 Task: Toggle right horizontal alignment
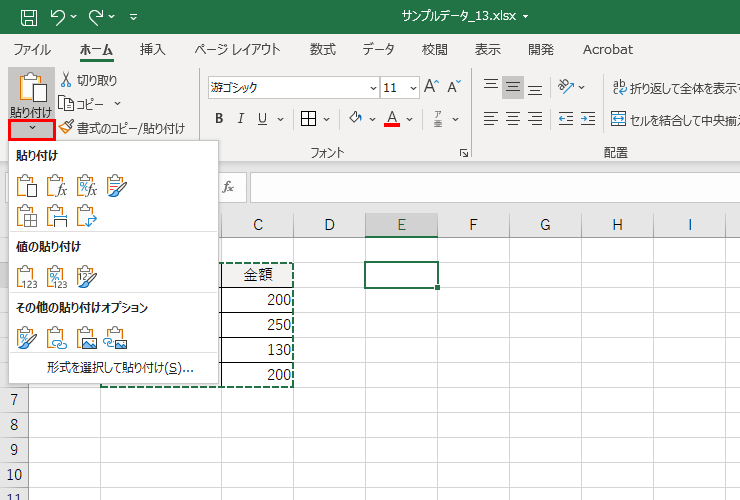(535, 119)
